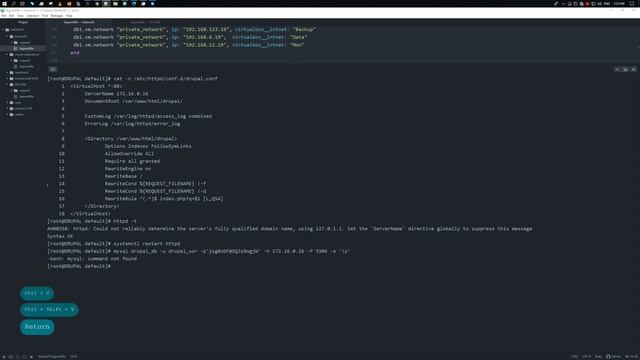Screen dimensions: 640x360
Task: Switch to the second, inactive Vagrantfile tab
Action: [x=145, y=22]
